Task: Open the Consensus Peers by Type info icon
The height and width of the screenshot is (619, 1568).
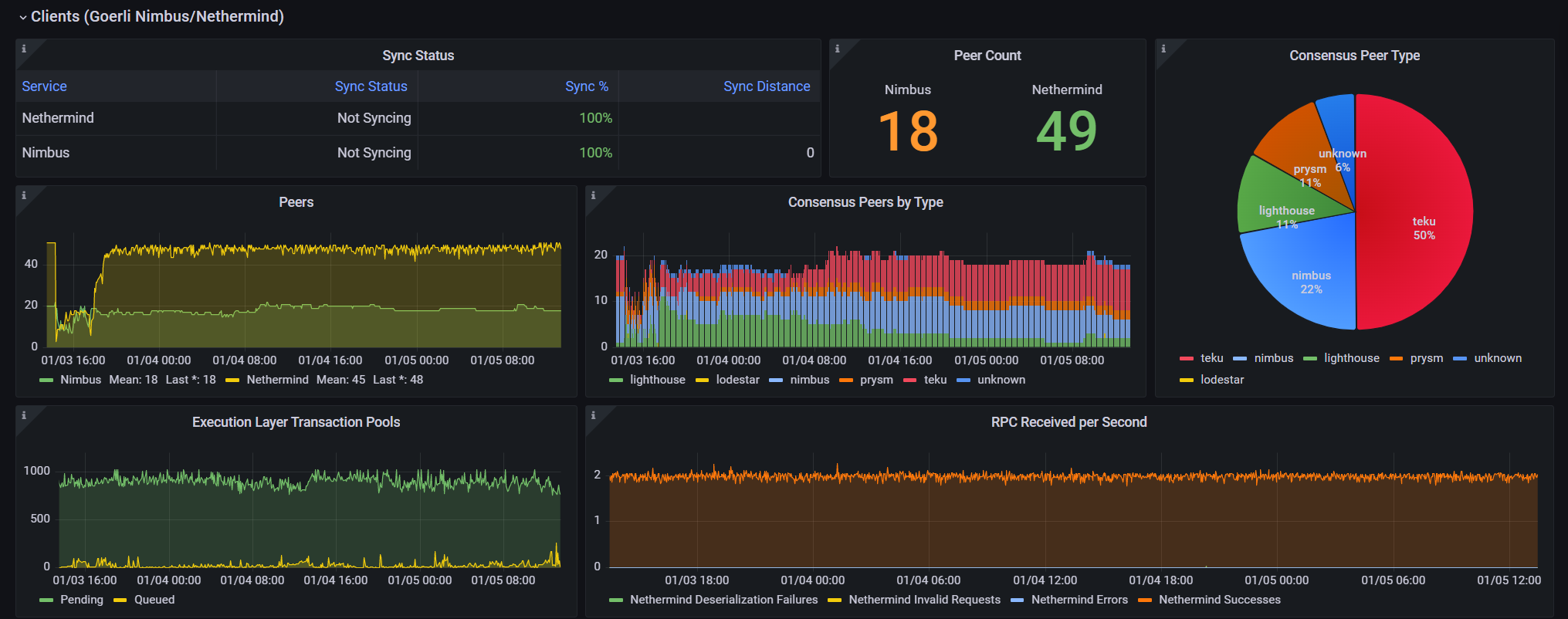Action: (x=594, y=195)
